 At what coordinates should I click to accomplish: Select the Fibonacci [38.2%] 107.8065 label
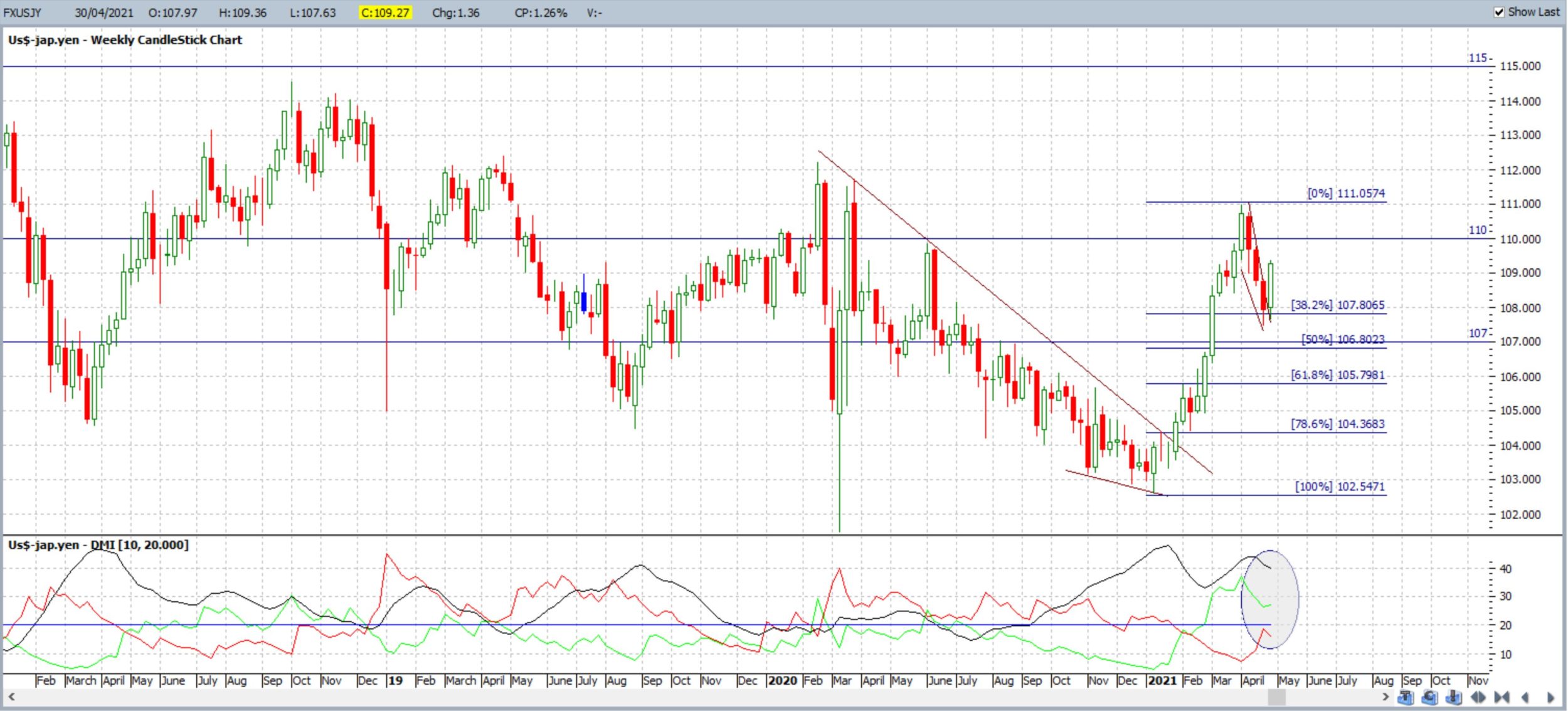1337,305
